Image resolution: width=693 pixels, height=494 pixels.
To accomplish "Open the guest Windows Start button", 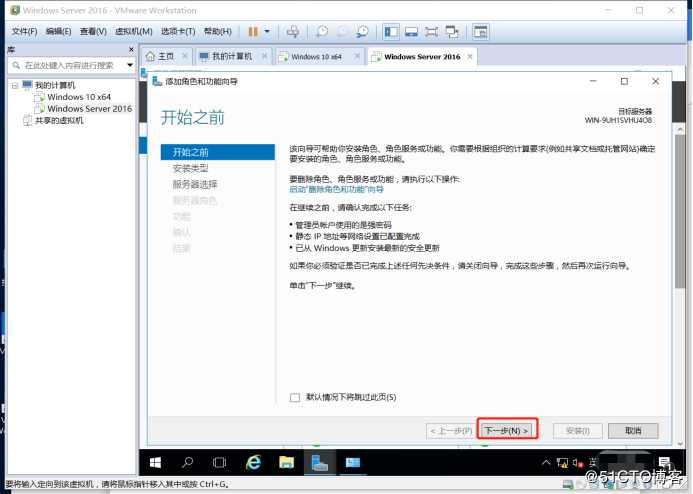I will [155, 463].
